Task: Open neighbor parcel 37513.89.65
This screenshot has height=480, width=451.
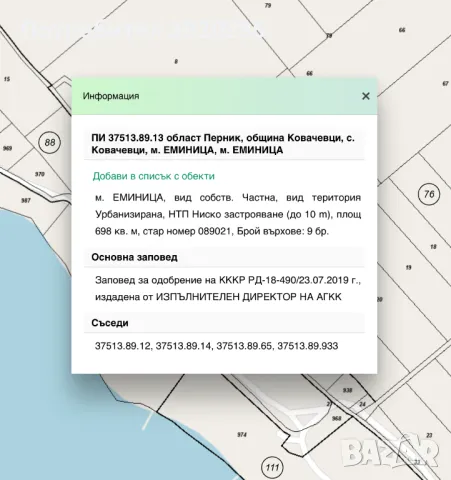Action: pyautogui.click(x=244, y=346)
